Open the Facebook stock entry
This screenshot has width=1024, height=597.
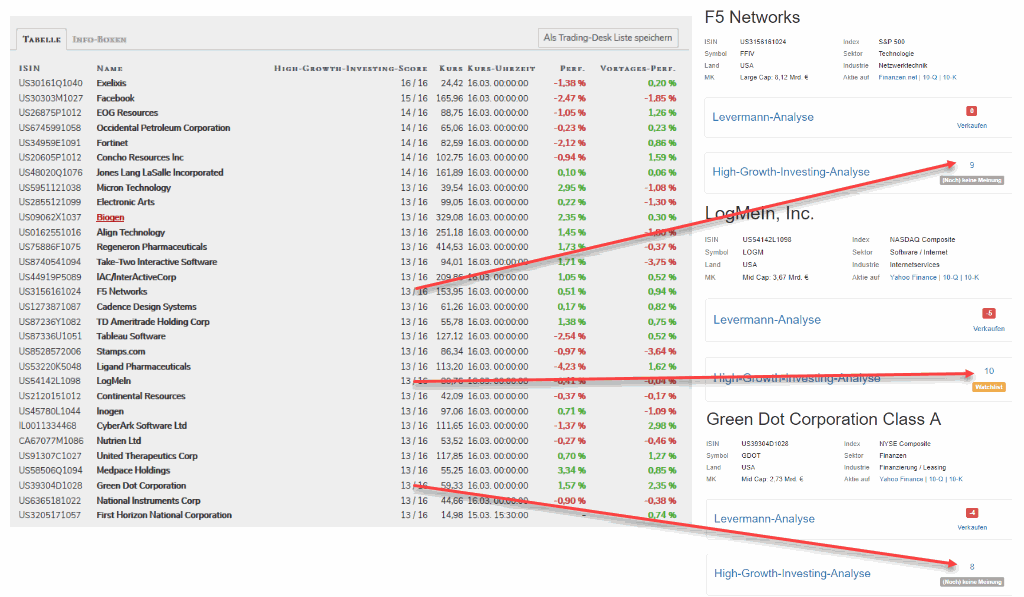coord(116,98)
